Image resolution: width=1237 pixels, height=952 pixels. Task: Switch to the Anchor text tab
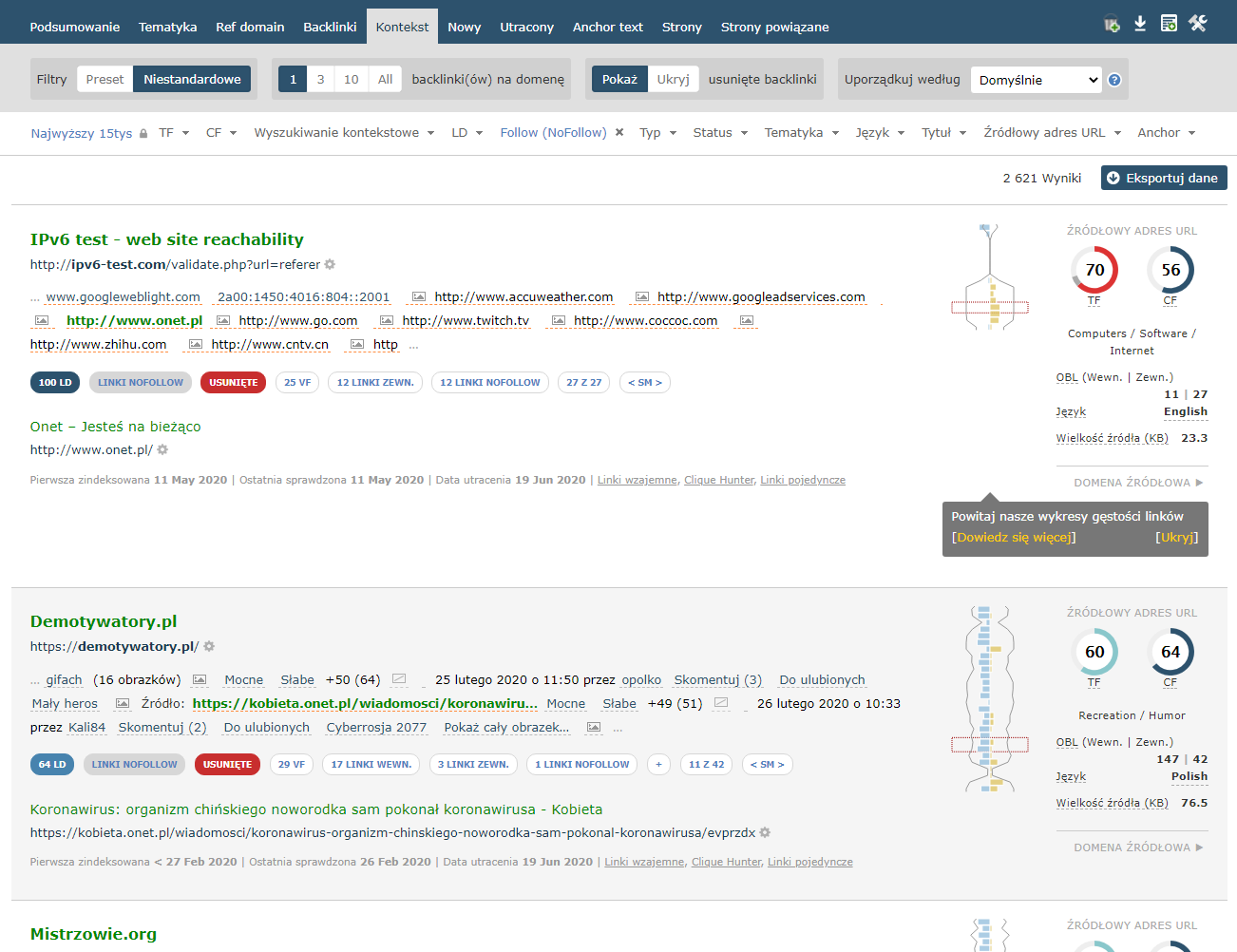(x=607, y=27)
